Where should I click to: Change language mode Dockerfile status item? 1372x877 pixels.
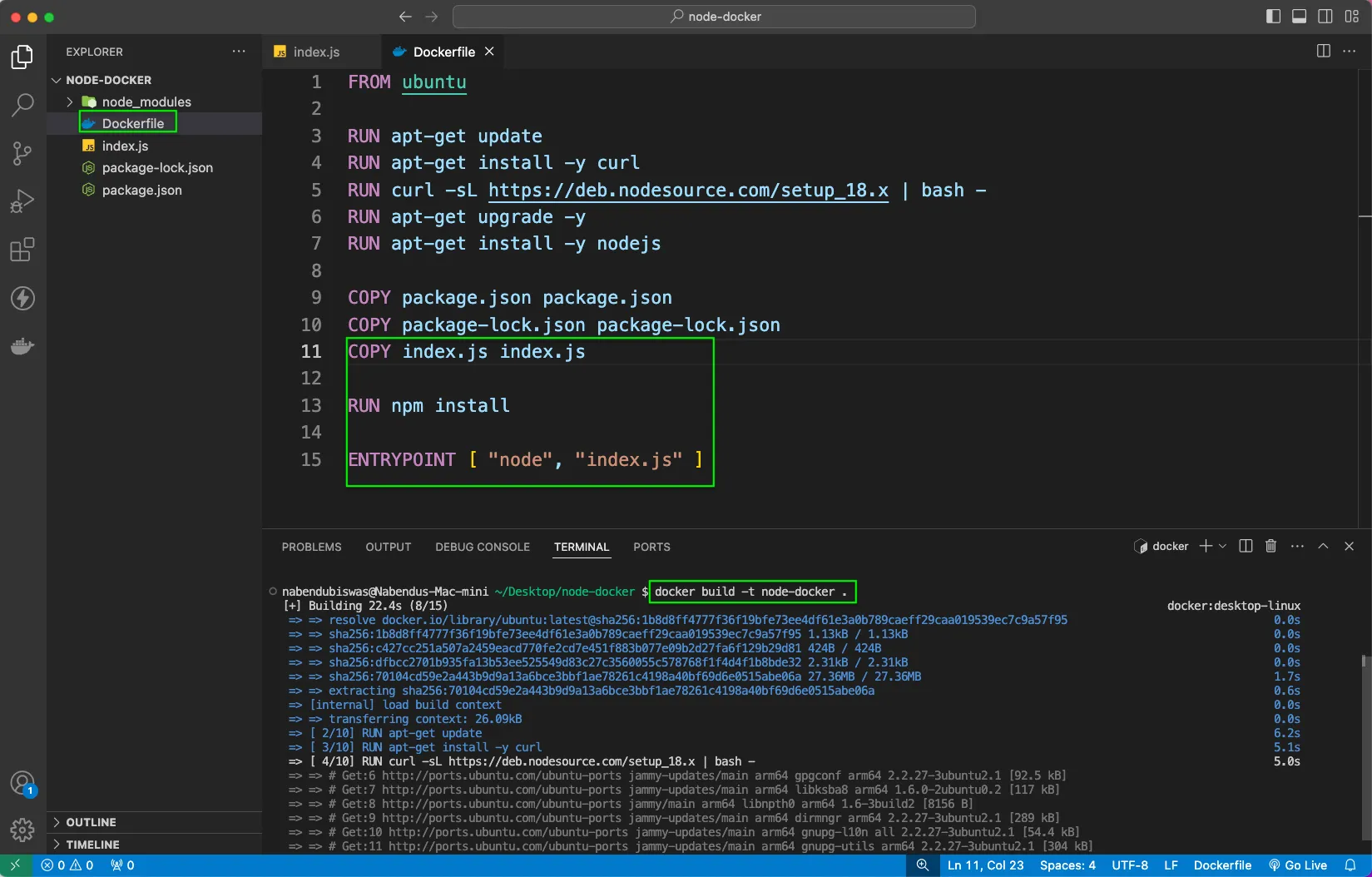pos(1222,865)
